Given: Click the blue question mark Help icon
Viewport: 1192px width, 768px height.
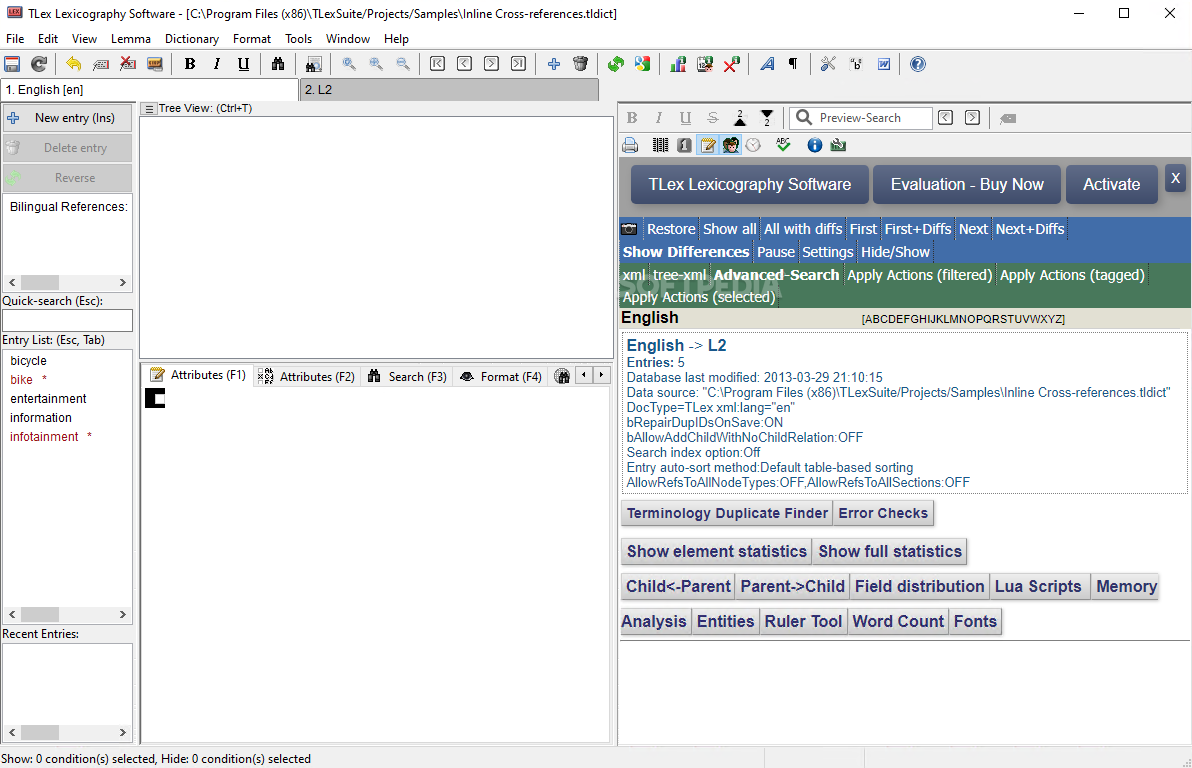Looking at the screenshot, I should (918, 65).
